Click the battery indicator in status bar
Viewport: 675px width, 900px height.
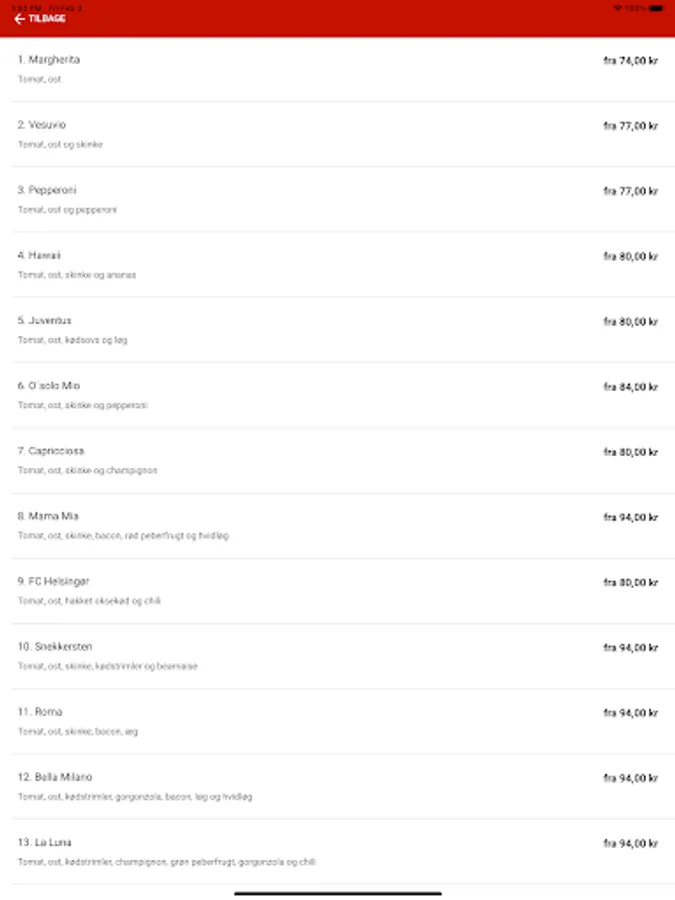point(656,8)
